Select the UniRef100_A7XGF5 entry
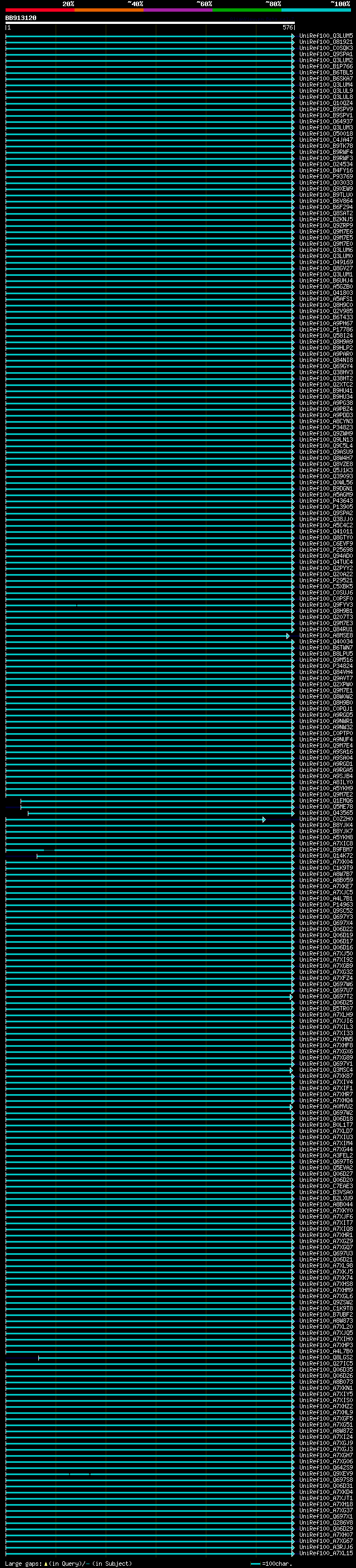Image resolution: width=356 pixels, height=1568 pixels. point(326,1419)
